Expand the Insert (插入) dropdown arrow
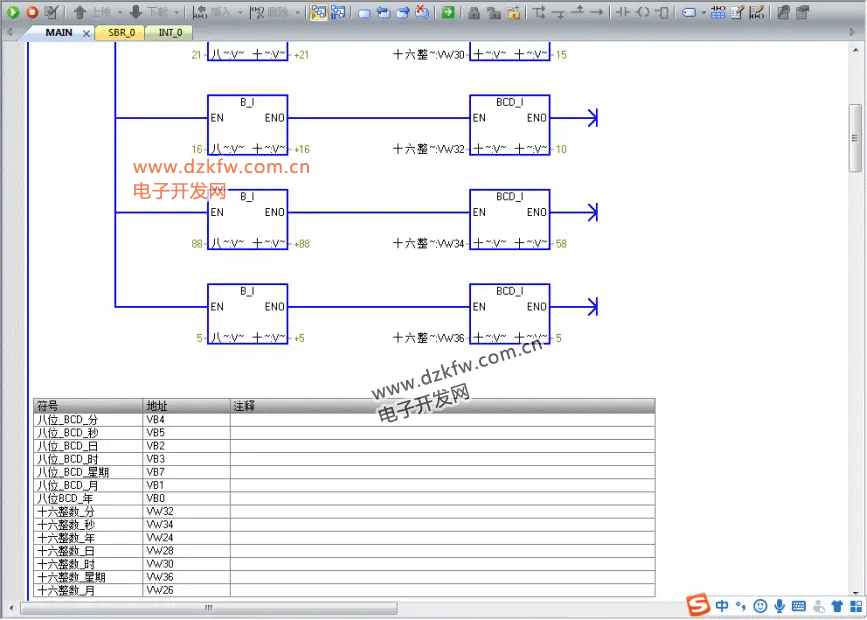Image resolution: width=867 pixels, height=620 pixels. coord(239,12)
